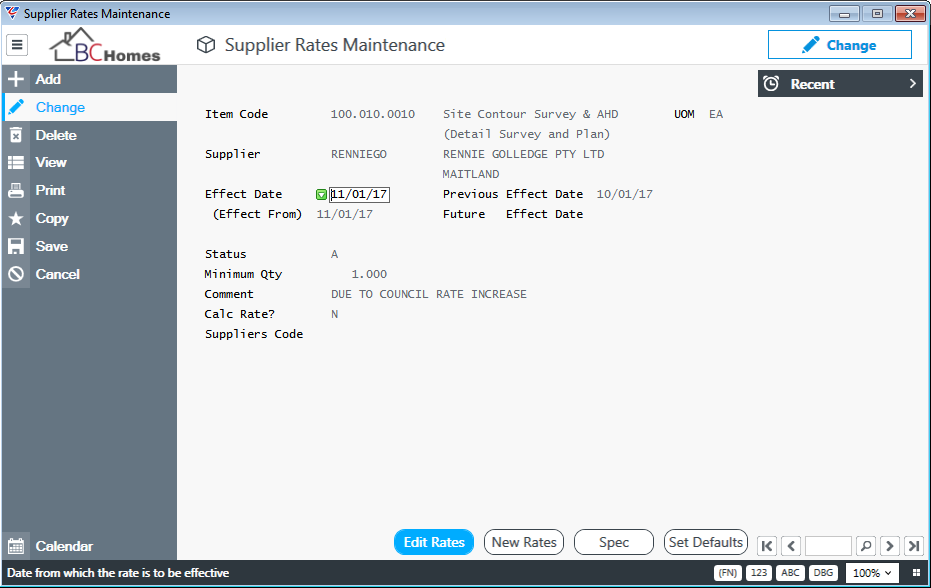The image size is (931, 588).
Task: Expand the Recent panel chevron
Action: (913, 84)
